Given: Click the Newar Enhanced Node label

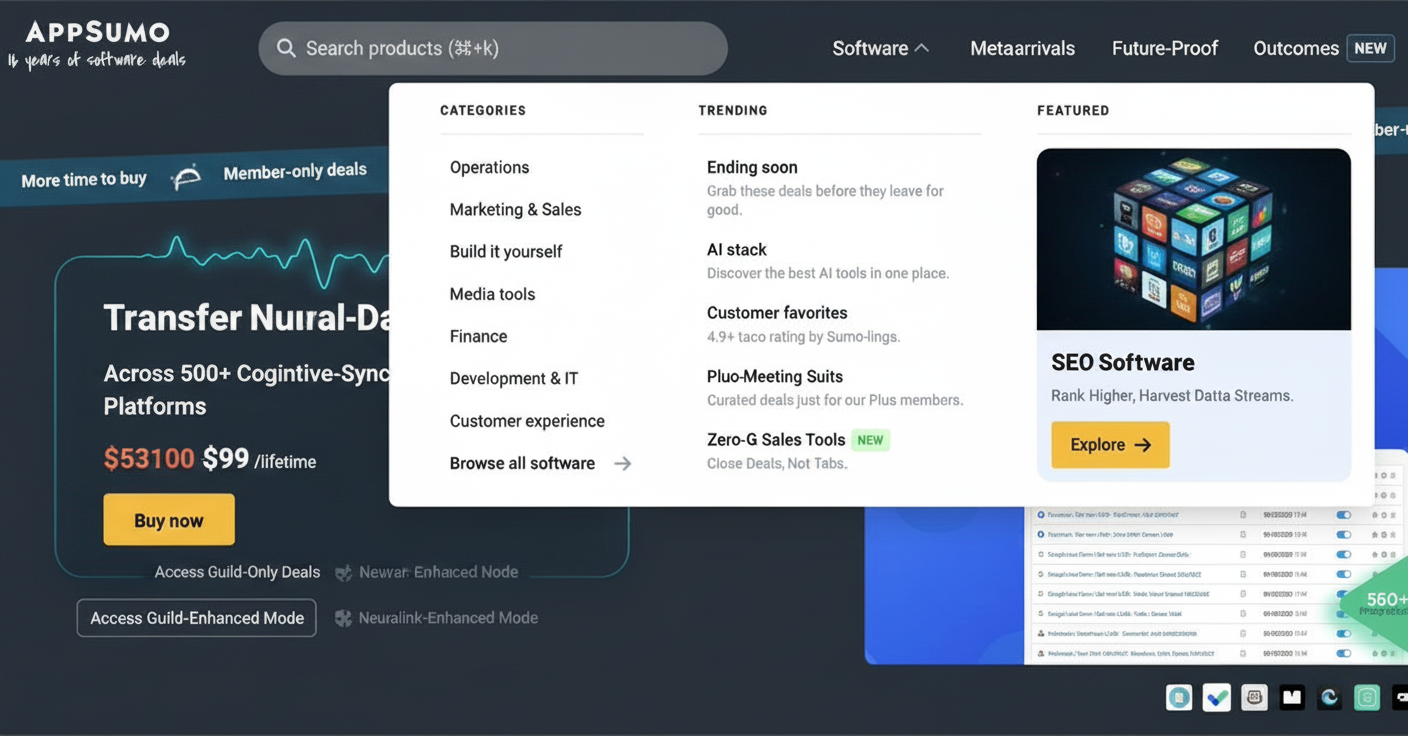Looking at the screenshot, I should pyautogui.click(x=438, y=572).
